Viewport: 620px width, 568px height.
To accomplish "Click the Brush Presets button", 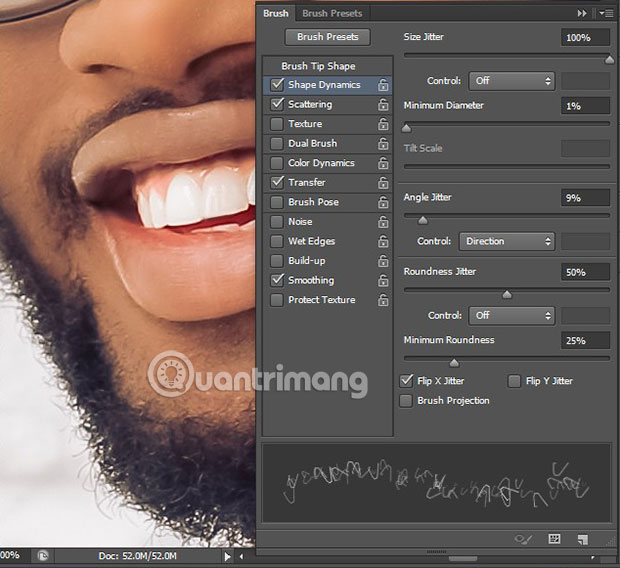I will click(x=327, y=37).
